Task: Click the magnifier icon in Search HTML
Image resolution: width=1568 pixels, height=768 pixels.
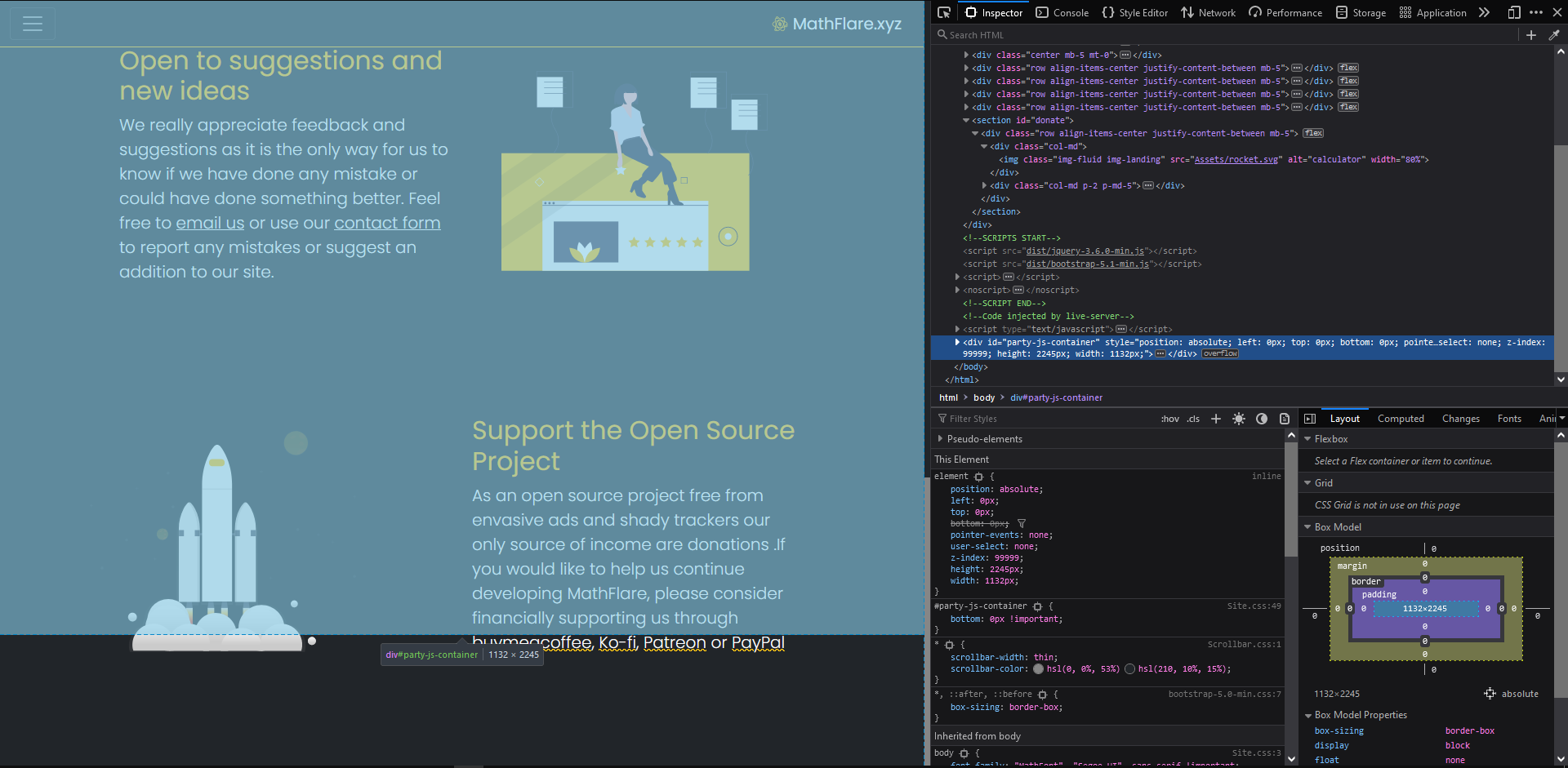Action: point(942,35)
